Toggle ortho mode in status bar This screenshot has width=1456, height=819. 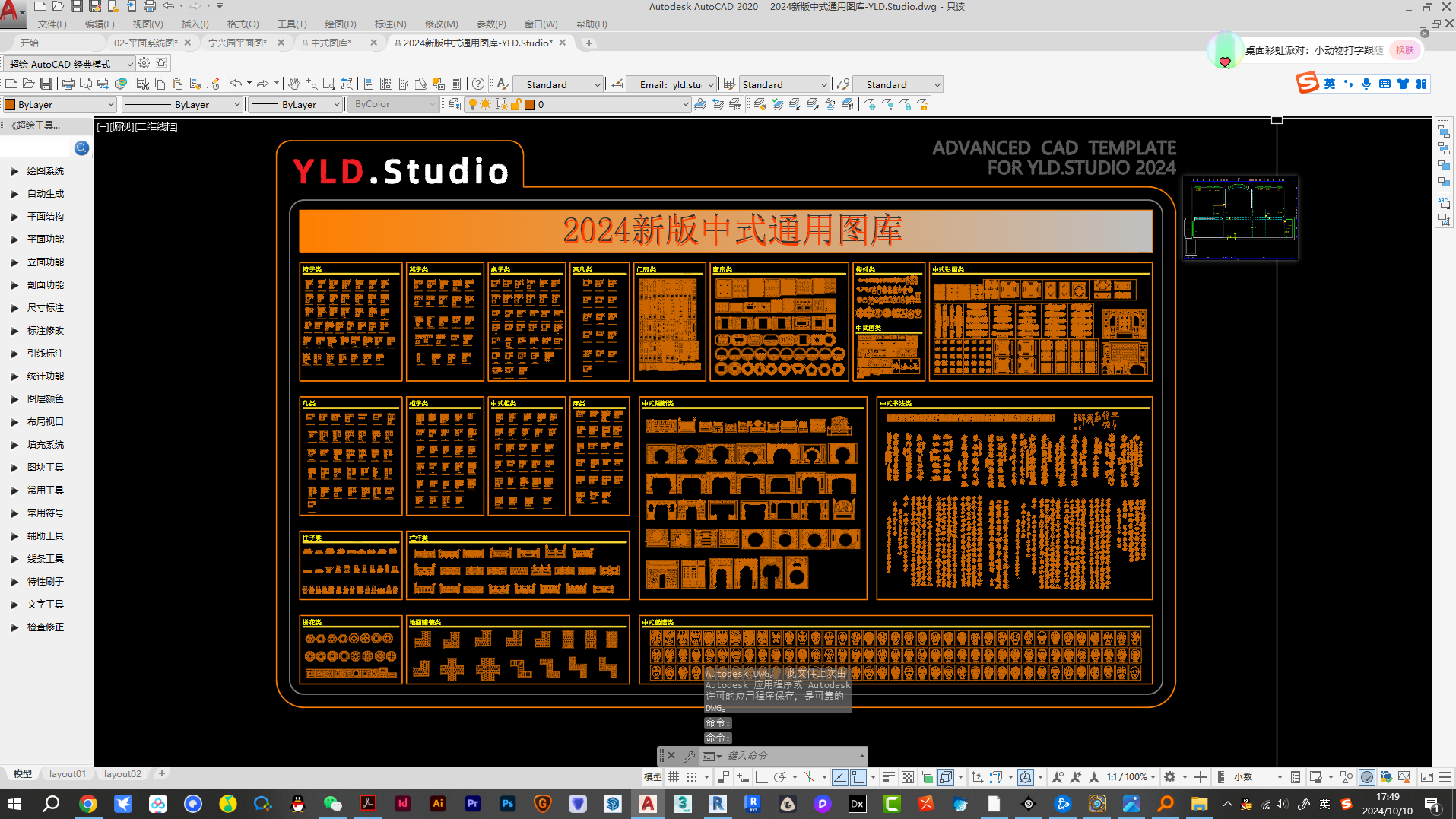point(761,777)
